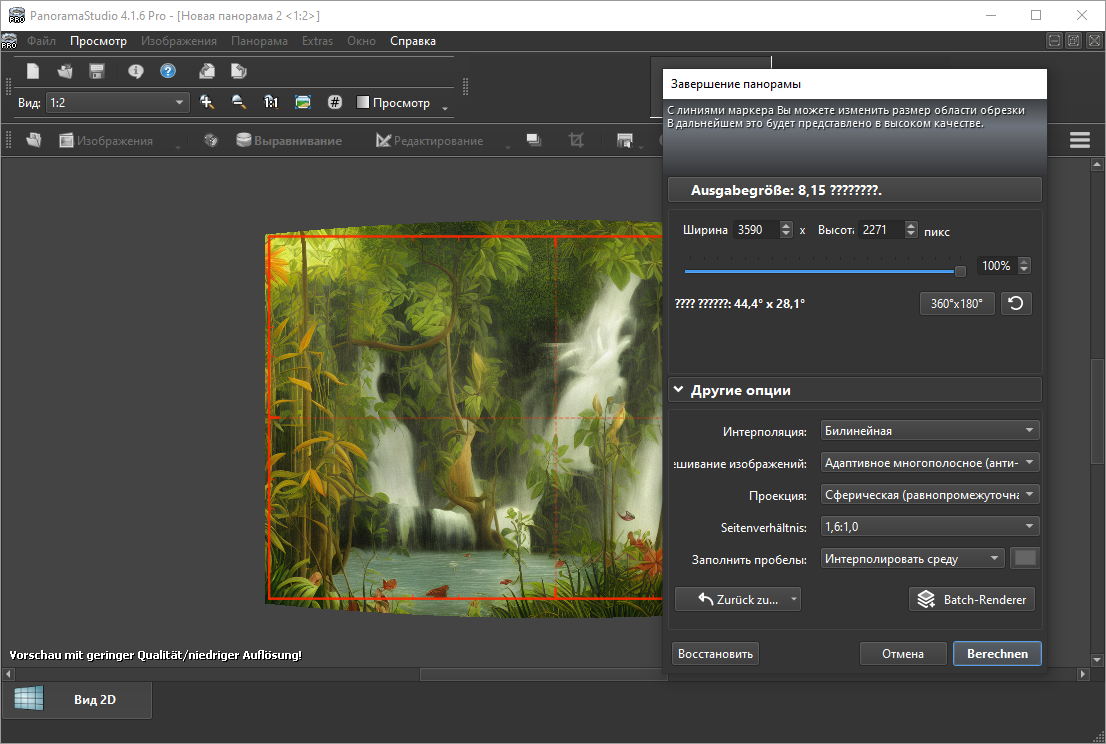Open the Проекция projection dropdown

click(929, 495)
